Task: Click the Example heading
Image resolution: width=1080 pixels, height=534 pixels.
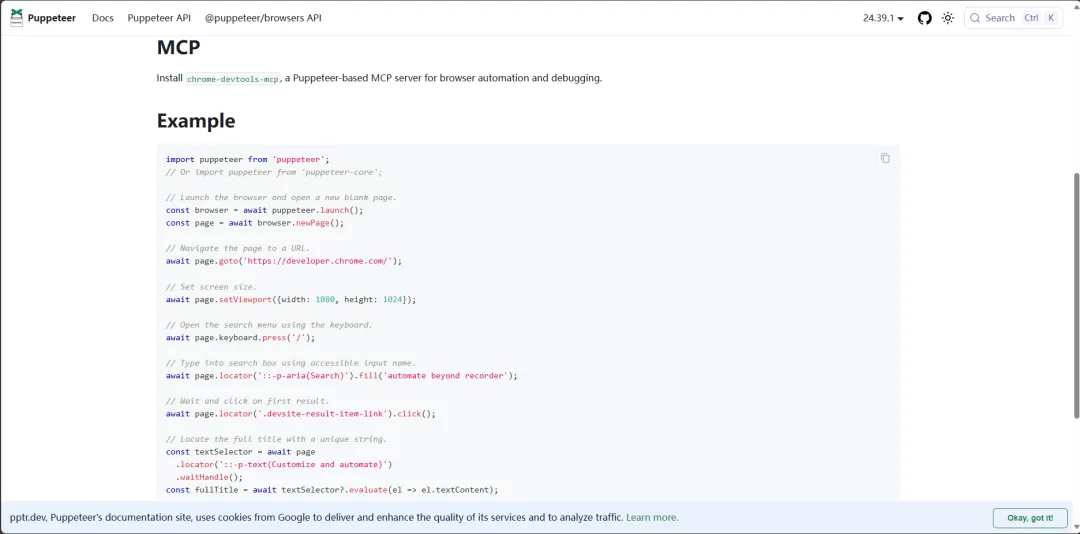Action: pyautogui.click(x=196, y=121)
